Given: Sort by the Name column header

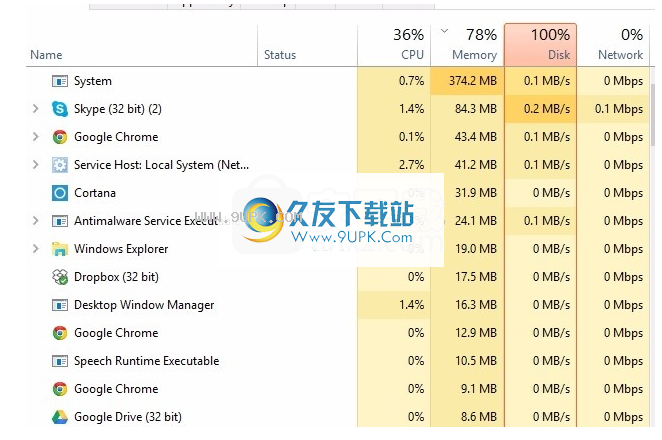Looking at the screenshot, I should pyautogui.click(x=46, y=55).
